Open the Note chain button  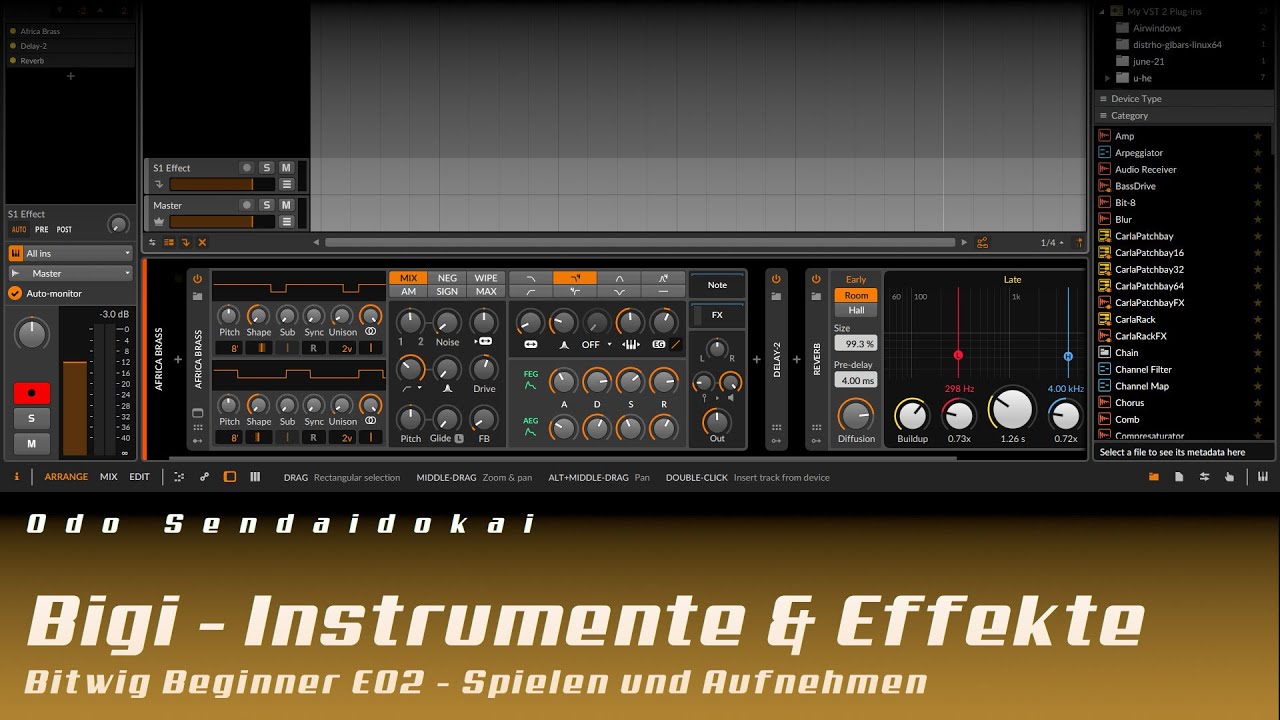[717, 285]
